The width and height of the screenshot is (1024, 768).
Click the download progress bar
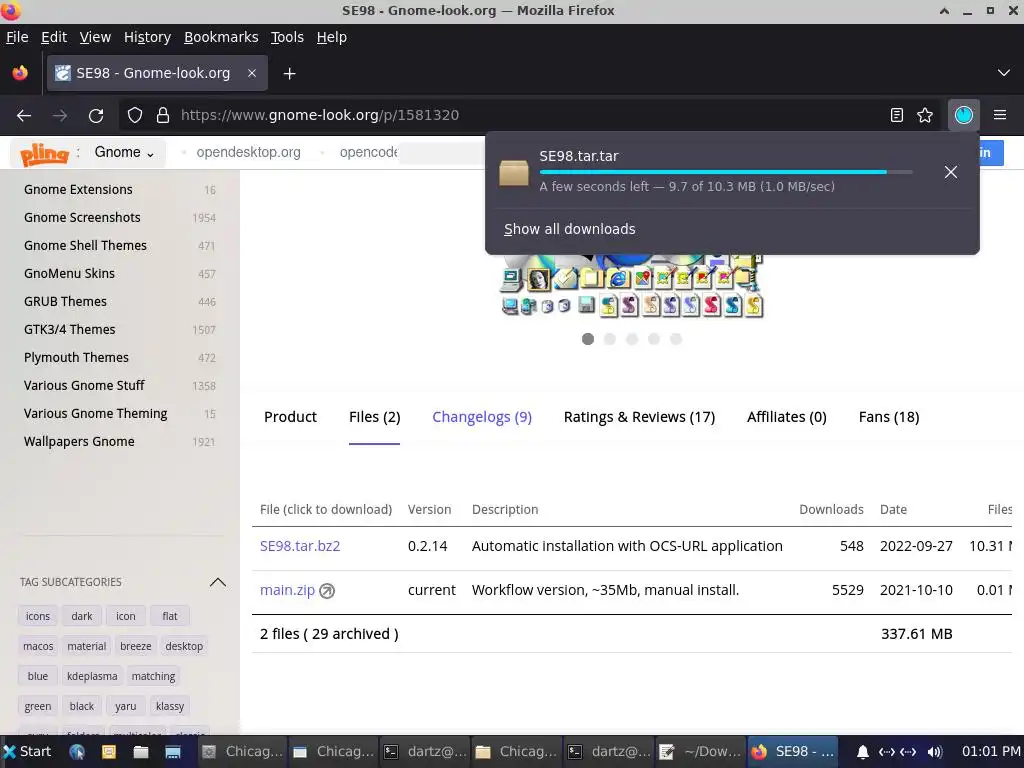click(x=726, y=172)
